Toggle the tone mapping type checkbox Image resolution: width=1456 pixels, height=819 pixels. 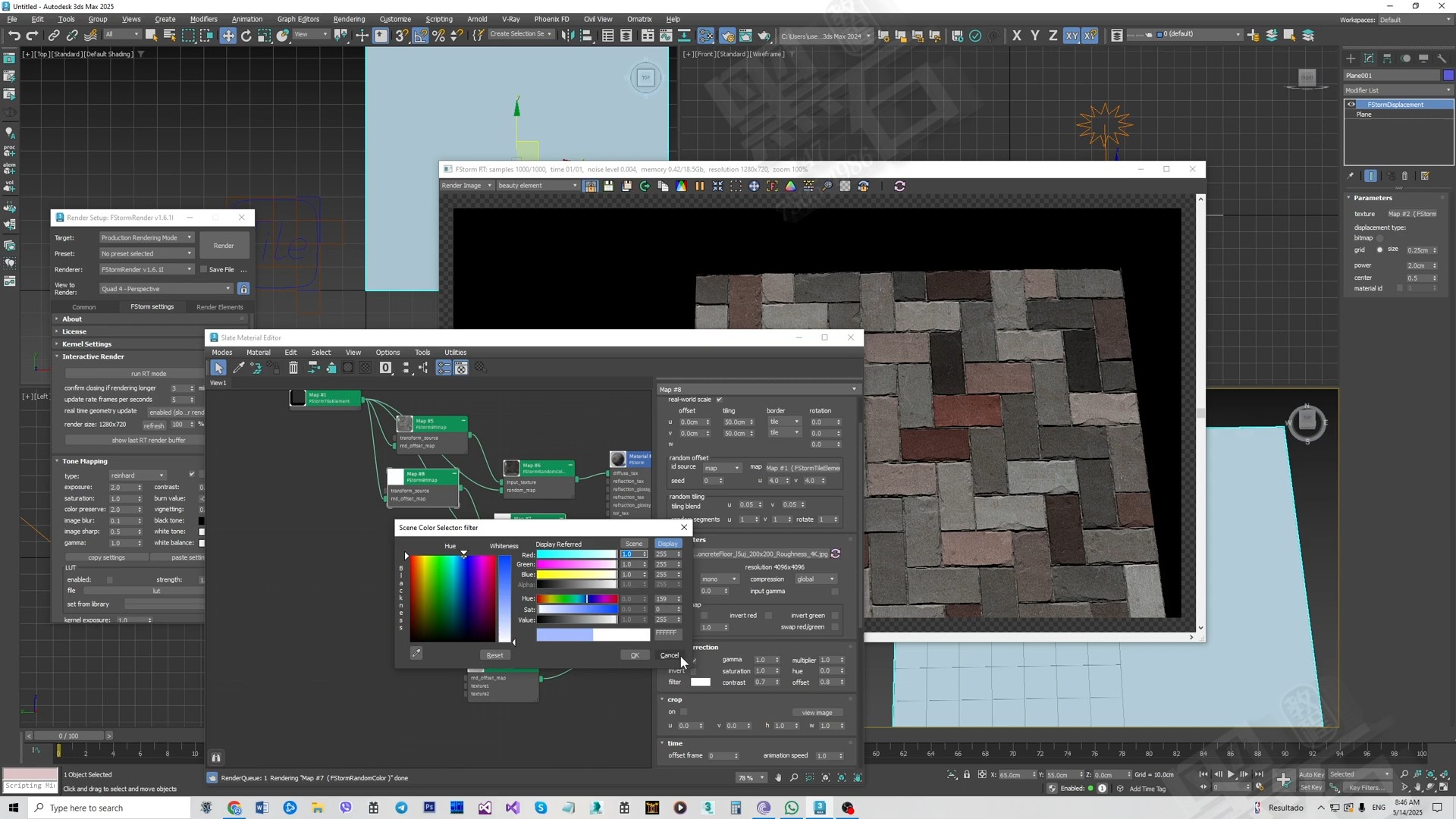(x=192, y=475)
